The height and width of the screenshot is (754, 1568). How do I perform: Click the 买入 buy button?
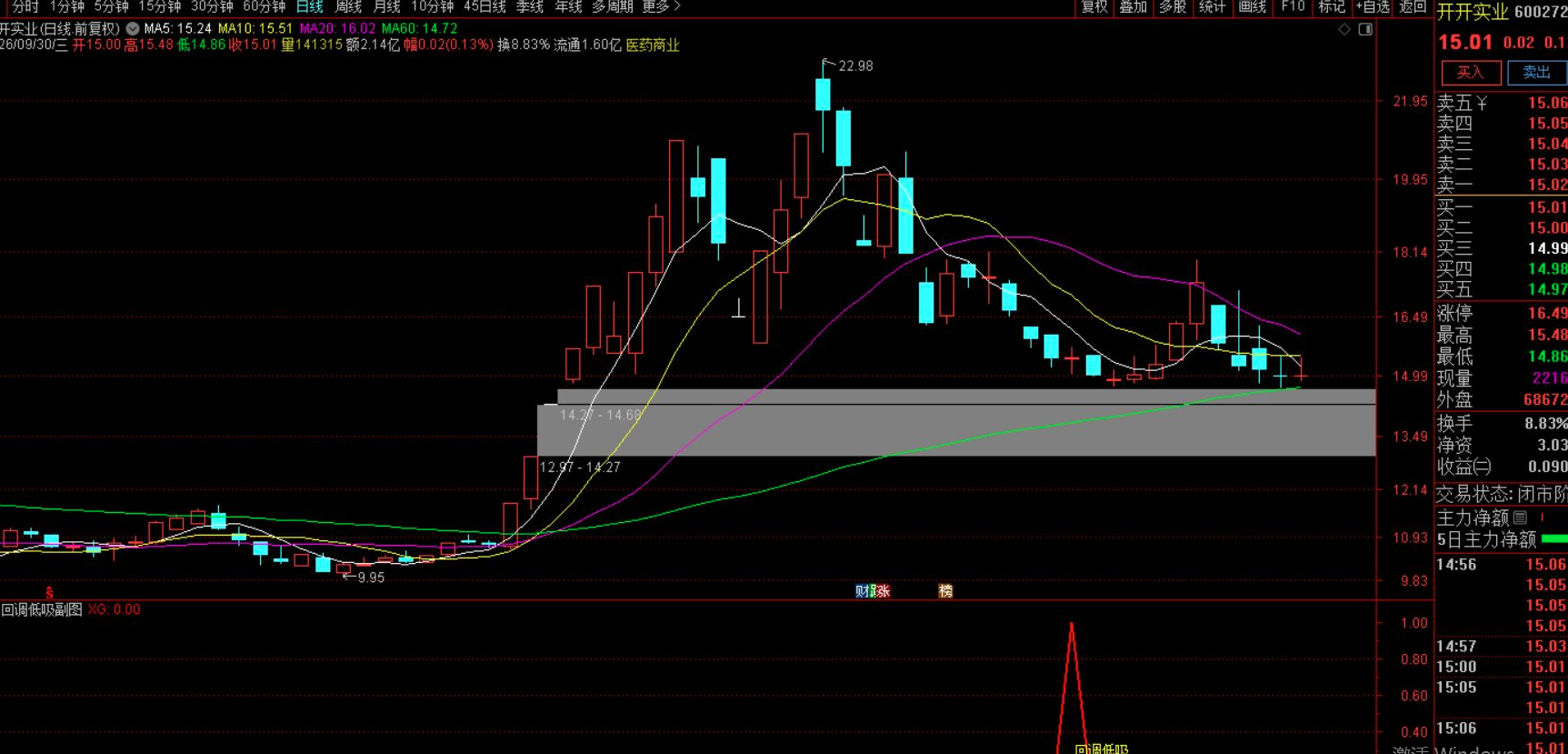click(x=1471, y=73)
